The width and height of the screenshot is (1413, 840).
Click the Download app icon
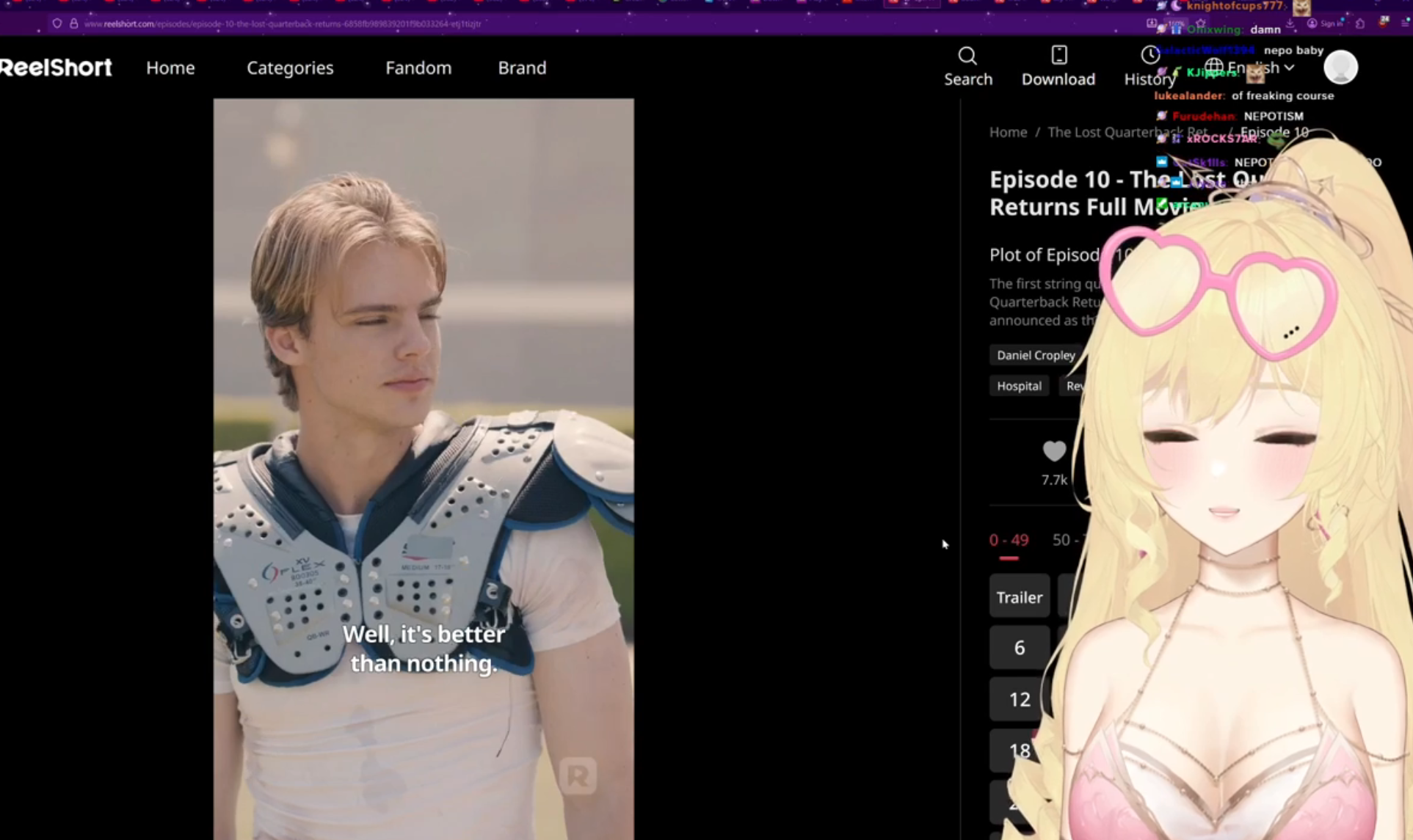click(x=1058, y=56)
